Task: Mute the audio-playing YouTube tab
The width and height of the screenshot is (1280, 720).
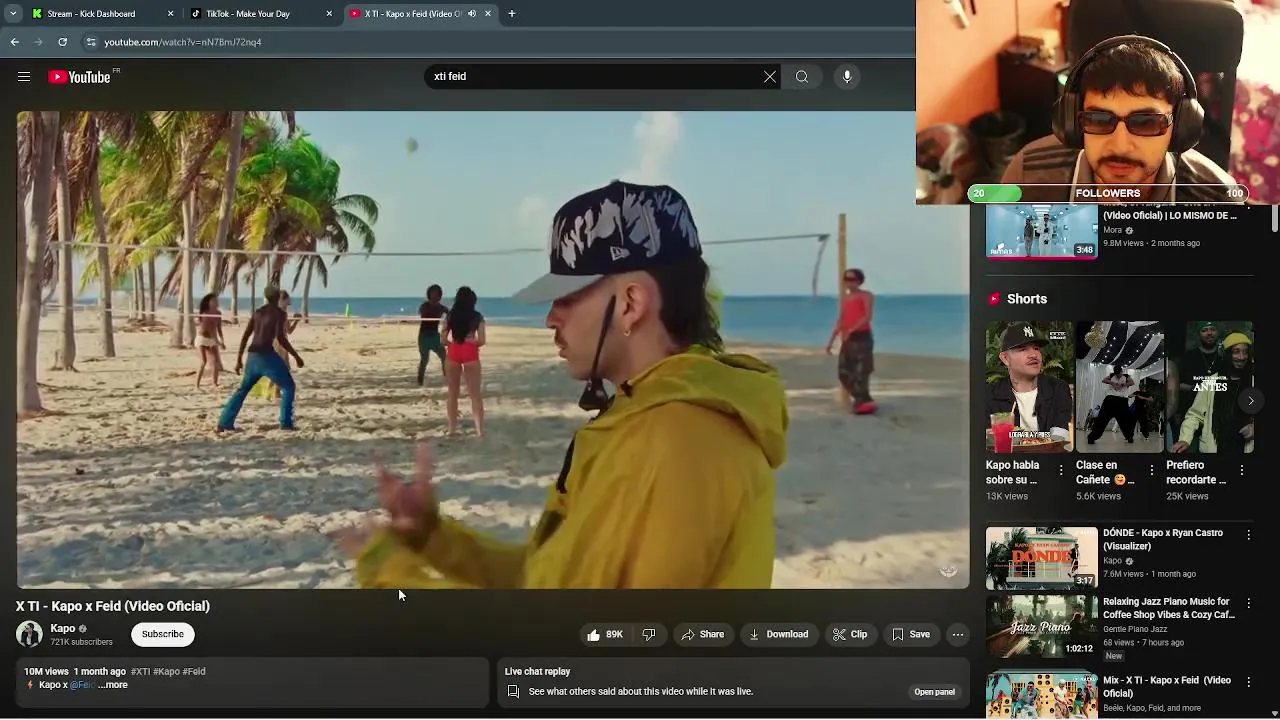Action: click(472, 14)
